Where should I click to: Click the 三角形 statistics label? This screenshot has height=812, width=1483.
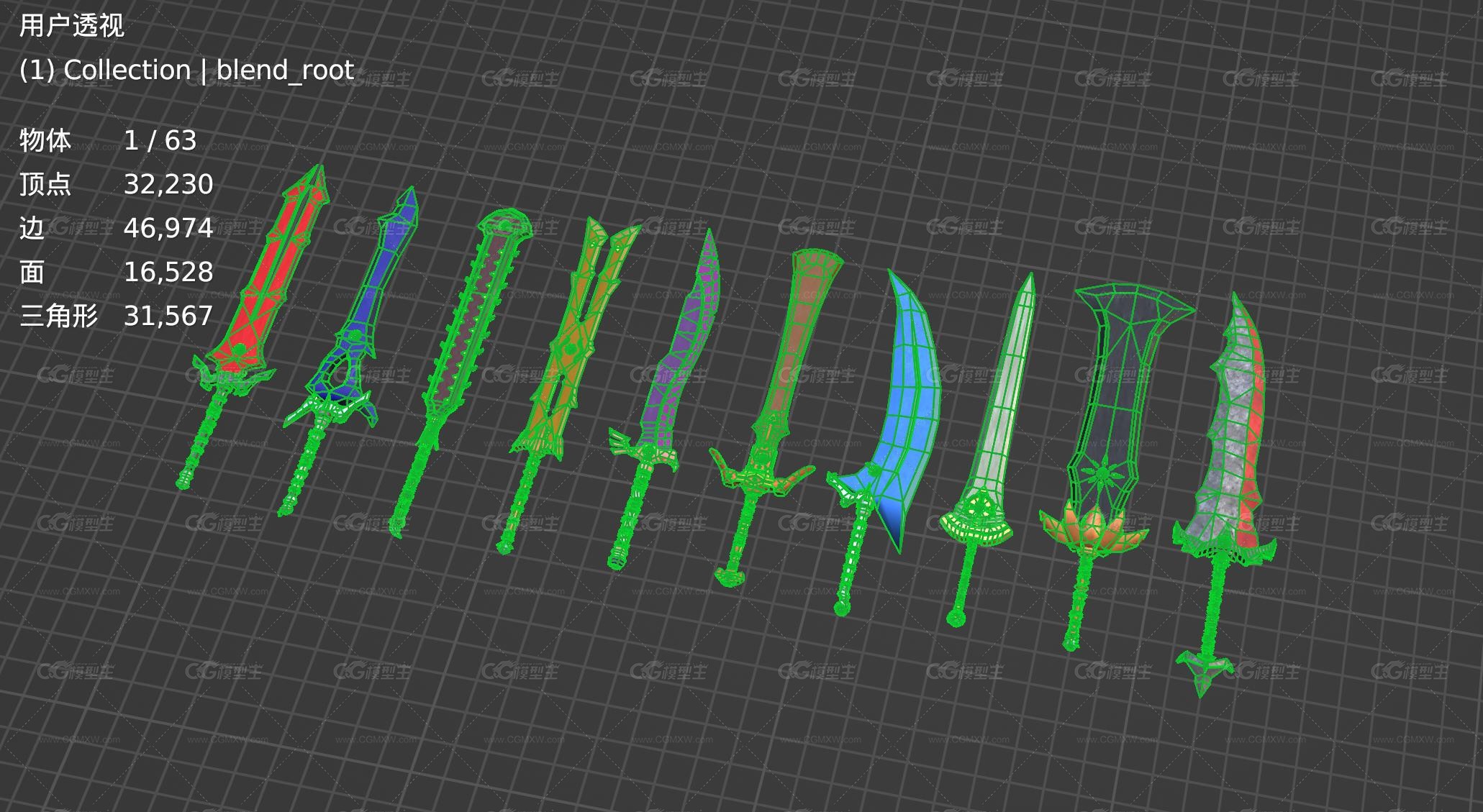pos(58,316)
